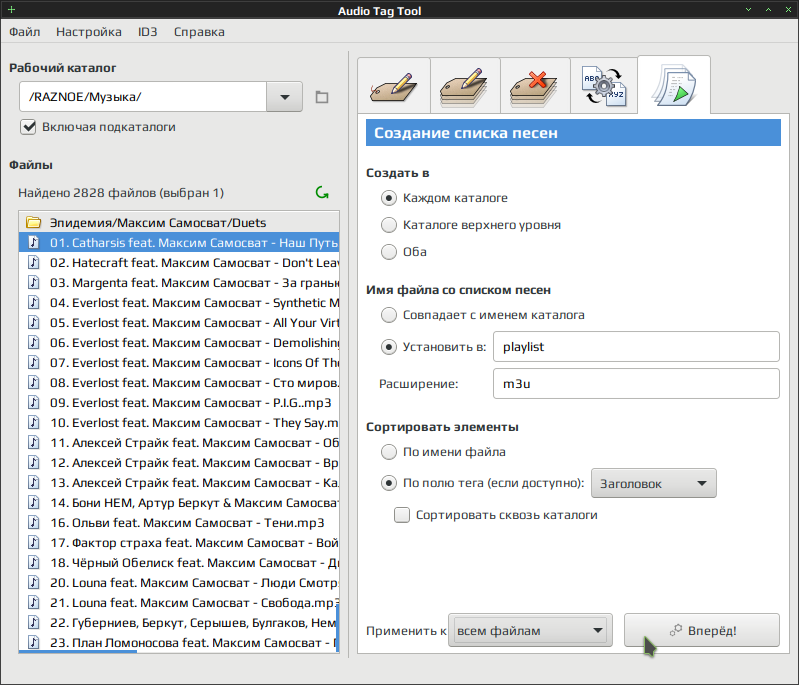Refresh file list with green arrow icon

click(322, 193)
